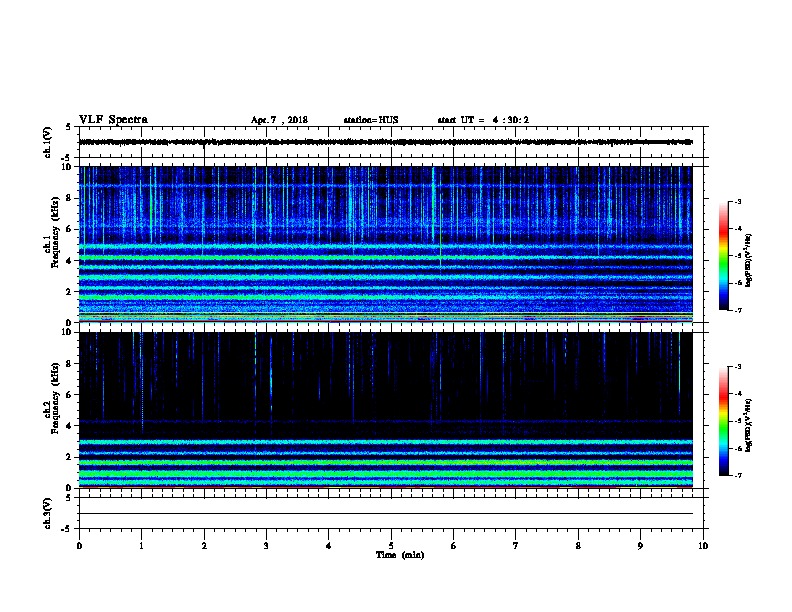Image resolution: width=792 pixels, height=612 pixels.
Task: Click the ch.2 color scale bar
Action: click(724, 421)
